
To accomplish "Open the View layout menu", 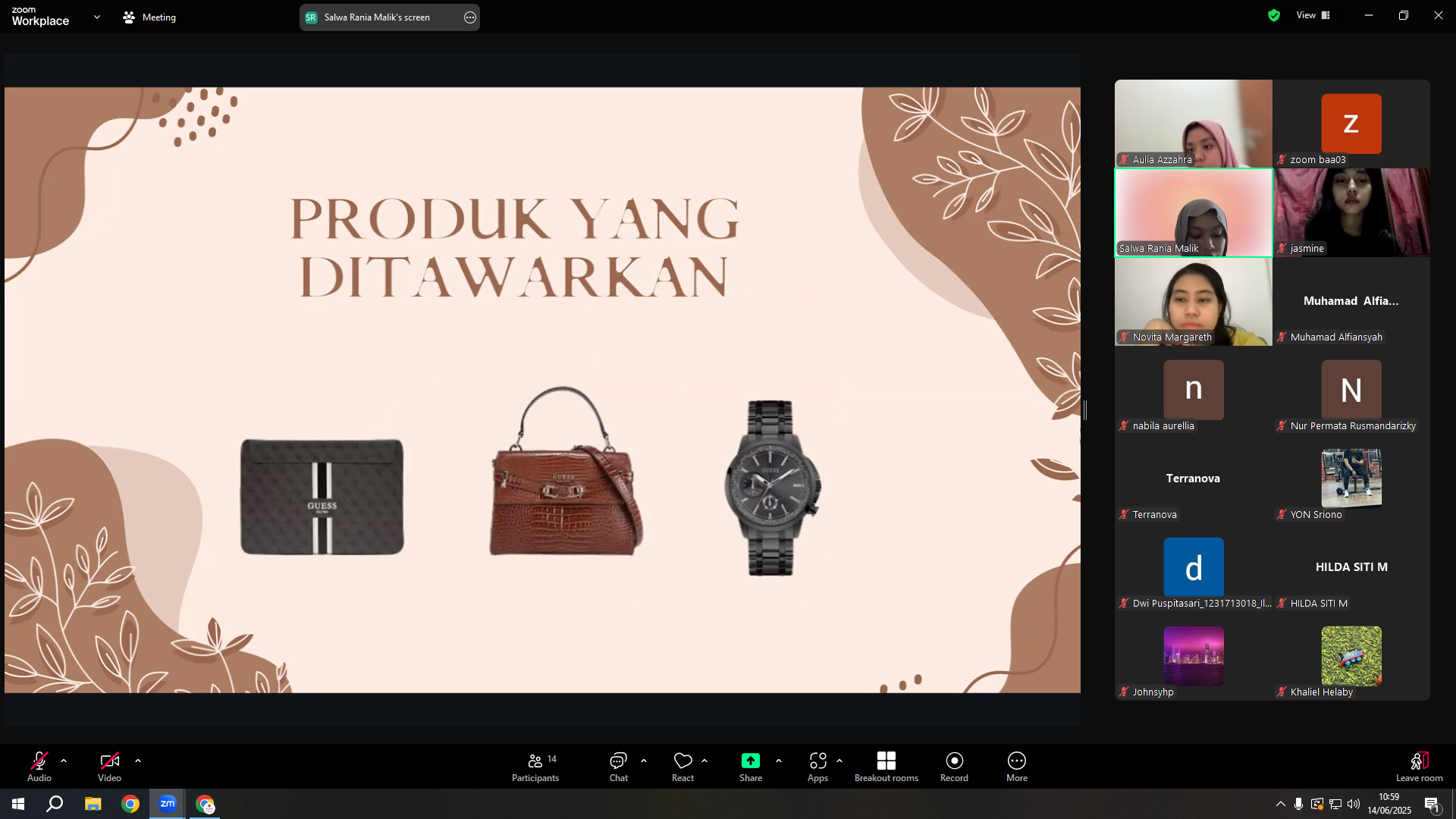I will tap(1313, 15).
